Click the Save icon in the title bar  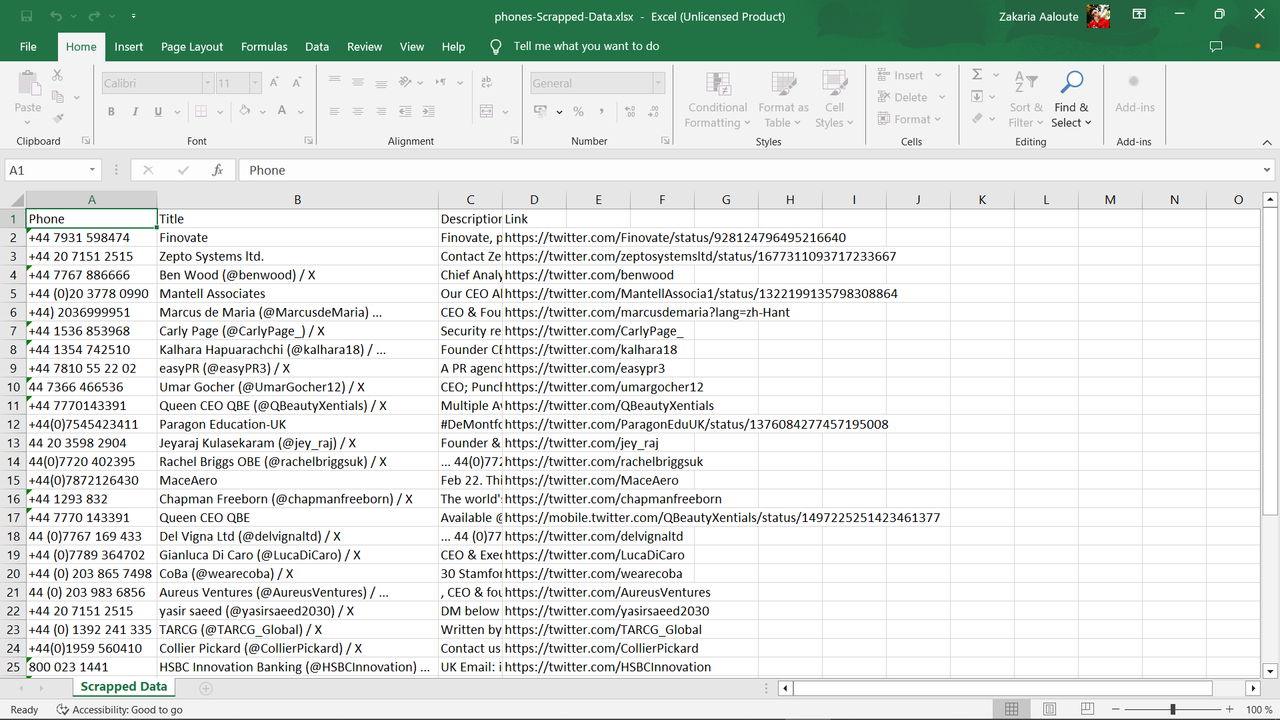pos(27,16)
